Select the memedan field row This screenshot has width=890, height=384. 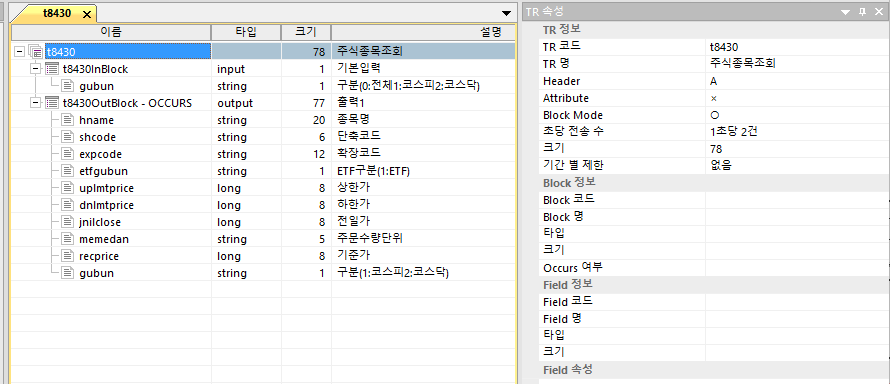coord(263,239)
